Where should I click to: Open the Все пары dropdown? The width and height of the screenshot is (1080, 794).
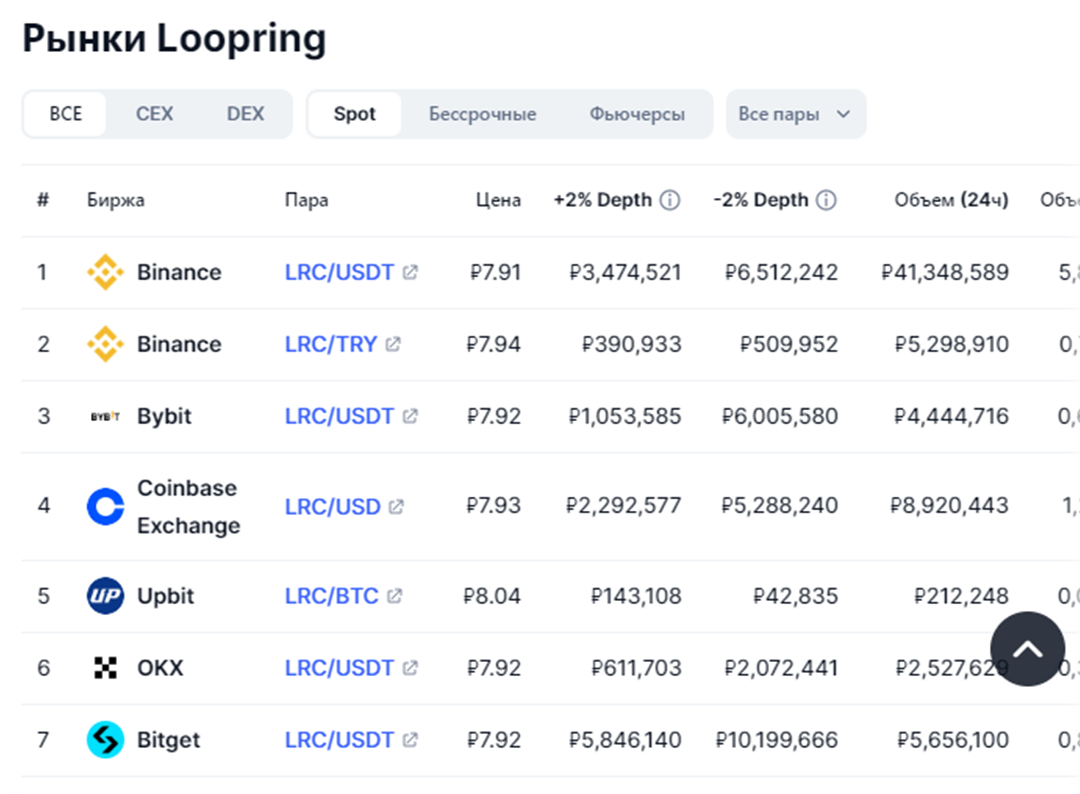pyautogui.click(x=796, y=114)
